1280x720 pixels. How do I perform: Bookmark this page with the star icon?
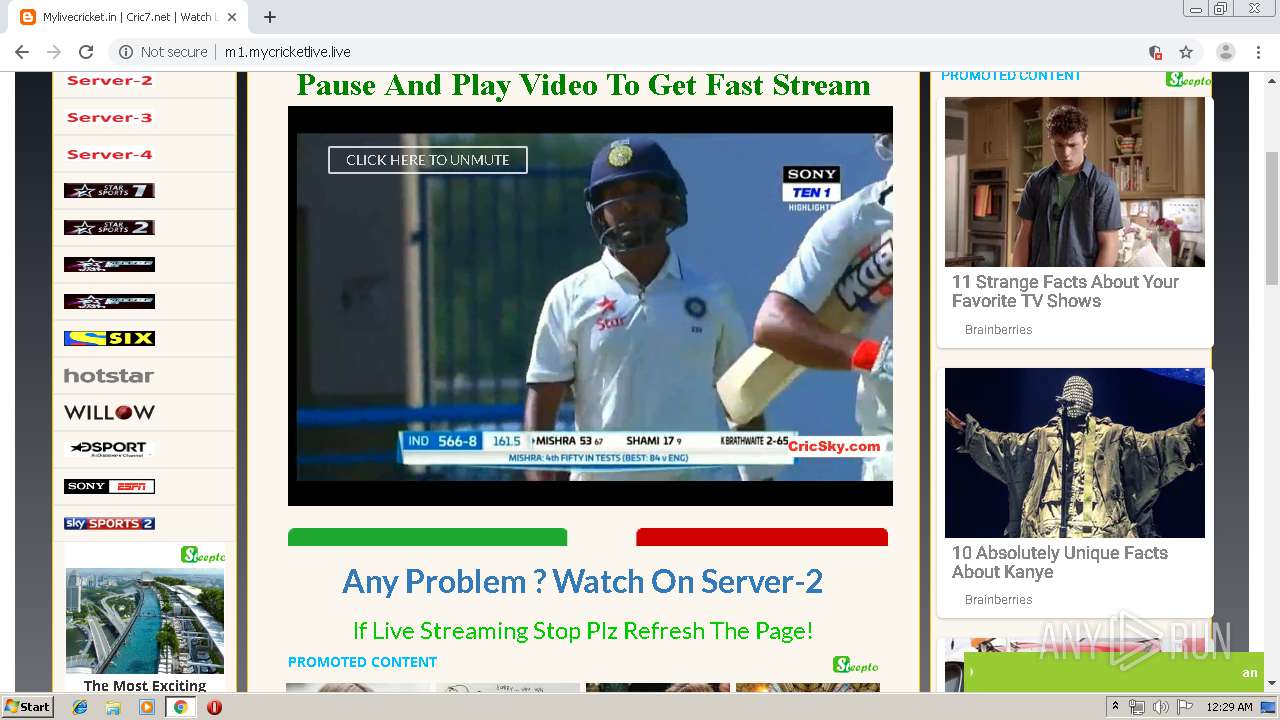pyautogui.click(x=1186, y=52)
